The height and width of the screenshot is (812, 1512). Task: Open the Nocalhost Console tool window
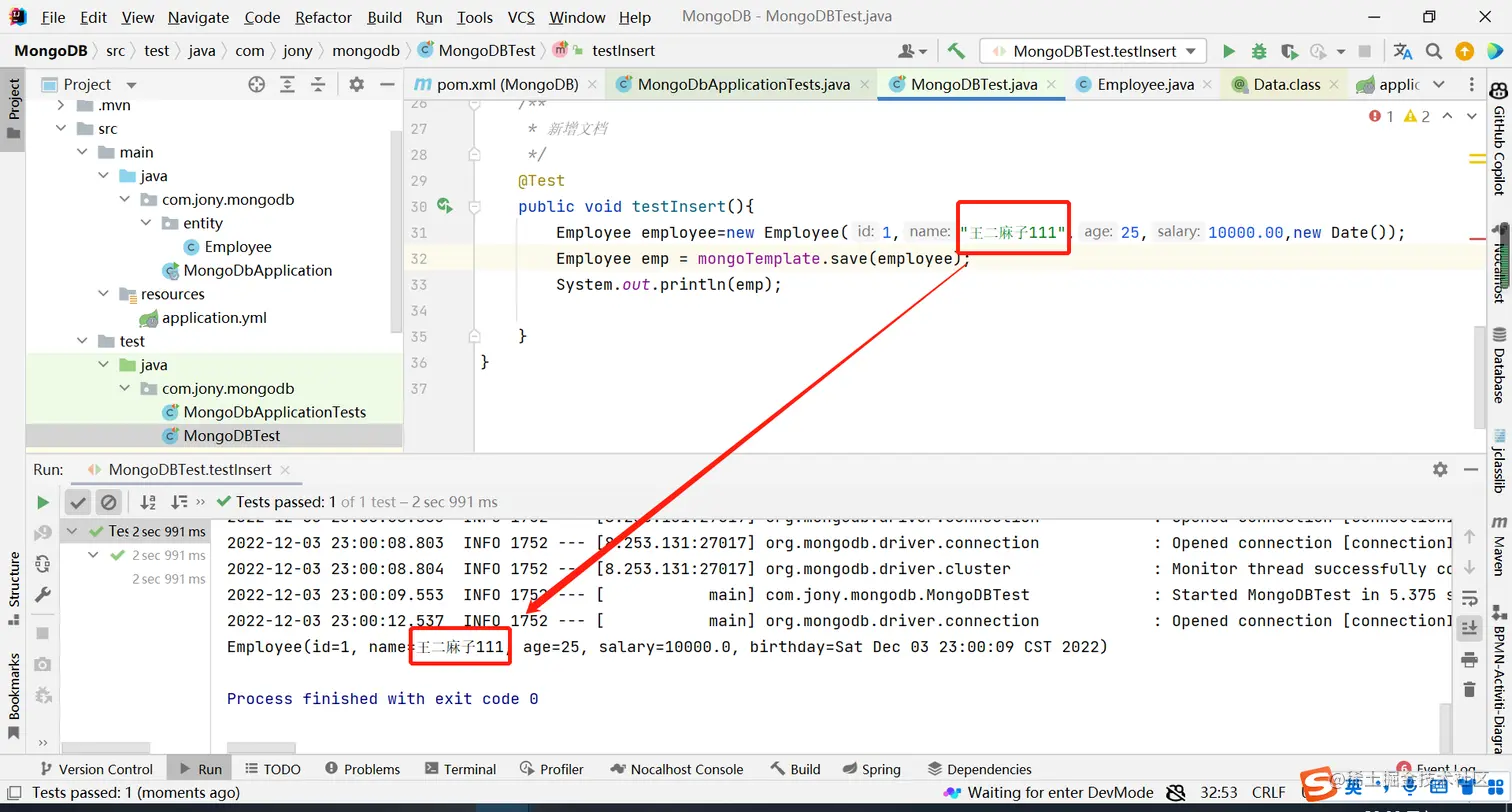(x=676, y=769)
